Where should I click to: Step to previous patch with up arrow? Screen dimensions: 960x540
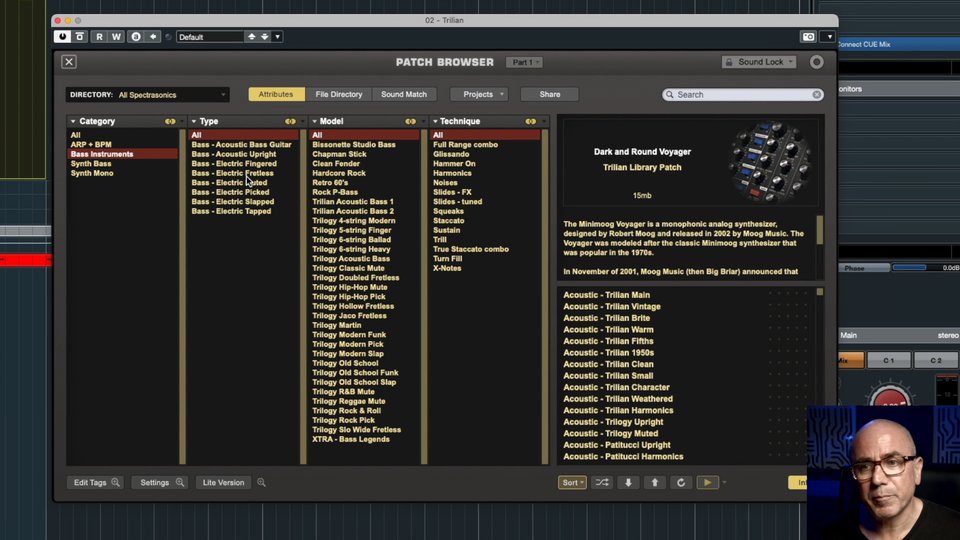(x=654, y=482)
